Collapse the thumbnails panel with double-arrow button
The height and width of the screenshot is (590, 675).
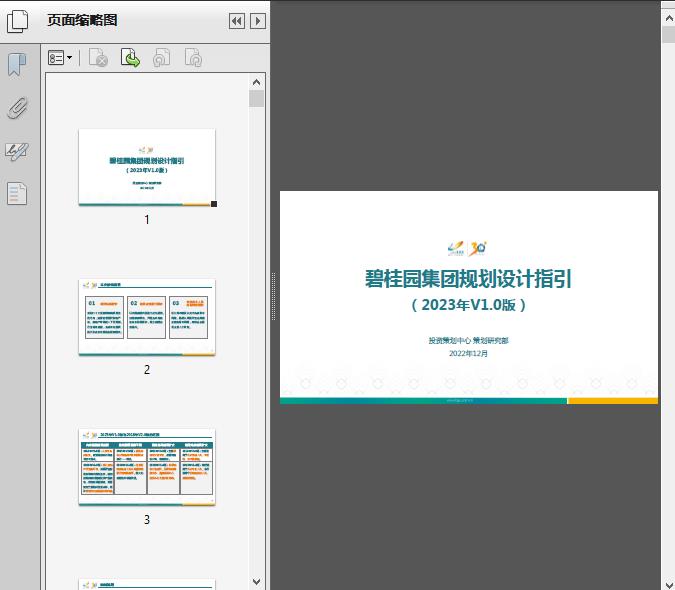coord(237,21)
